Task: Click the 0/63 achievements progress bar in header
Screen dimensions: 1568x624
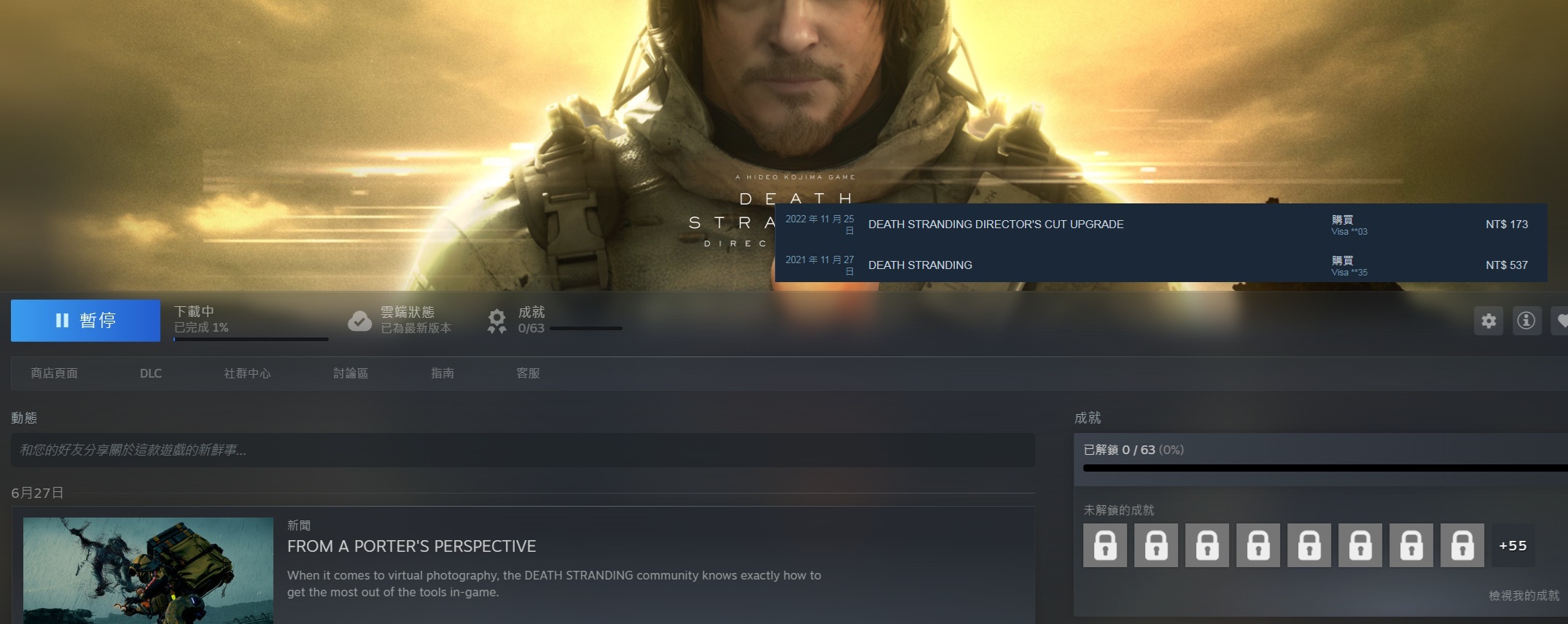Action: click(586, 329)
